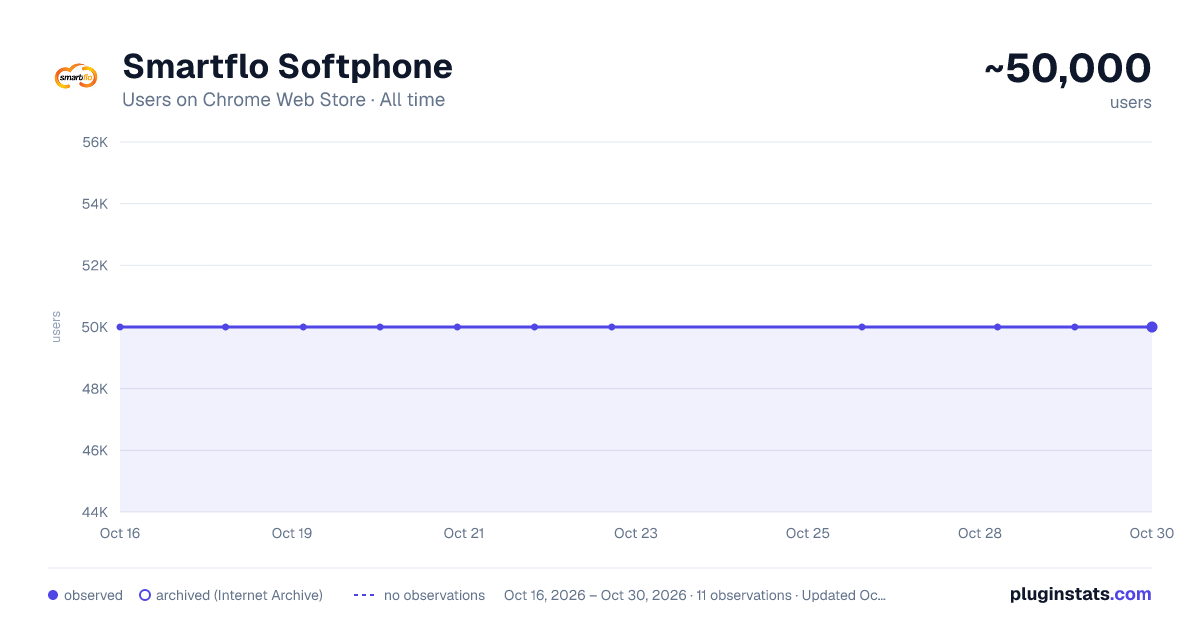The width and height of the screenshot is (1200, 630).
Task: Click the 'no observations' dashed line legend
Action: pyautogui.click(x=364, y=595)
